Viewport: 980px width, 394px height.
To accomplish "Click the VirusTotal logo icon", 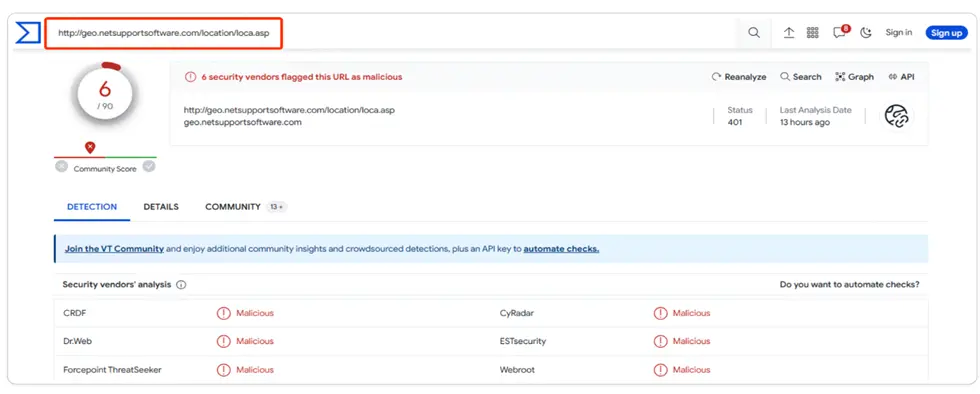I will pos(28,33).
